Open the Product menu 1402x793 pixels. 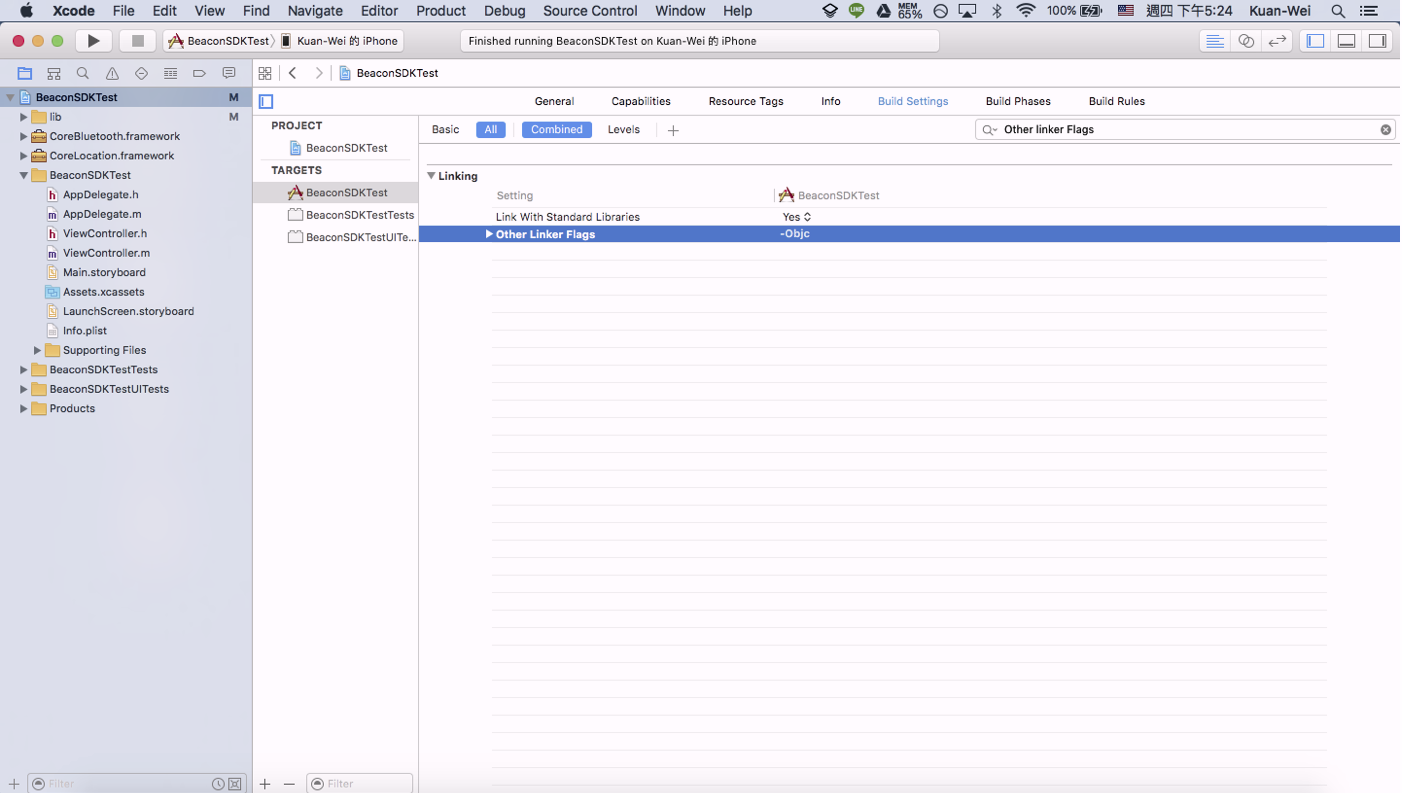[x=441, y=11]
